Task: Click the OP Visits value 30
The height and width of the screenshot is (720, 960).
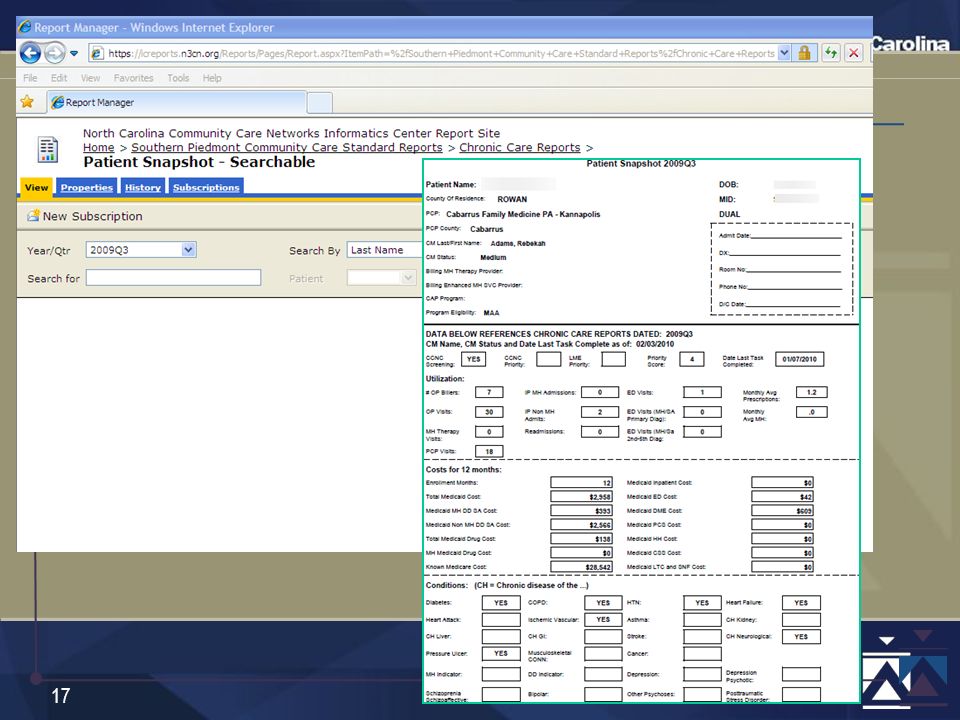Action: click(489, 412)
